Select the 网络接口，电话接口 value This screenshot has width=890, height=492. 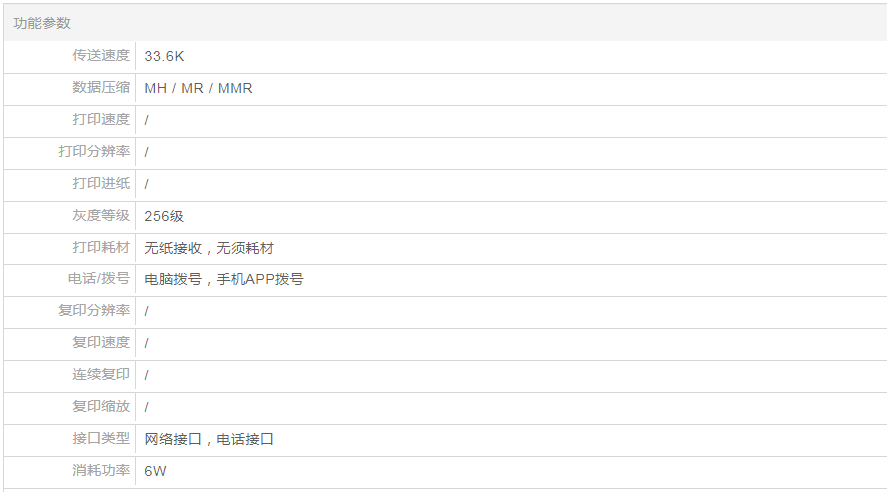pos(208,439)
